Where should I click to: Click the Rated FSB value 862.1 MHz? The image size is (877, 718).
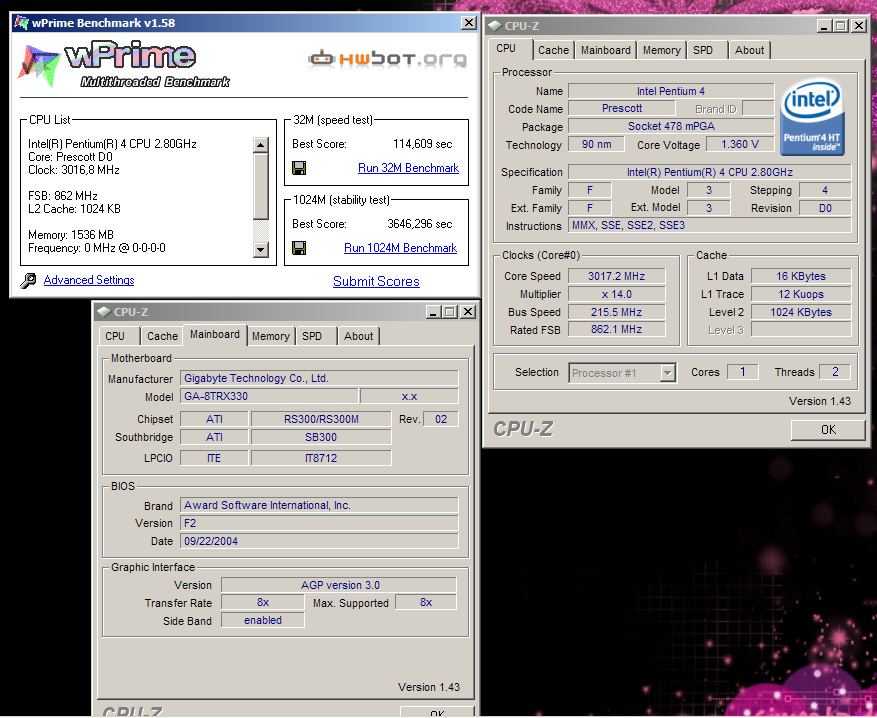(x=616, y=330)
